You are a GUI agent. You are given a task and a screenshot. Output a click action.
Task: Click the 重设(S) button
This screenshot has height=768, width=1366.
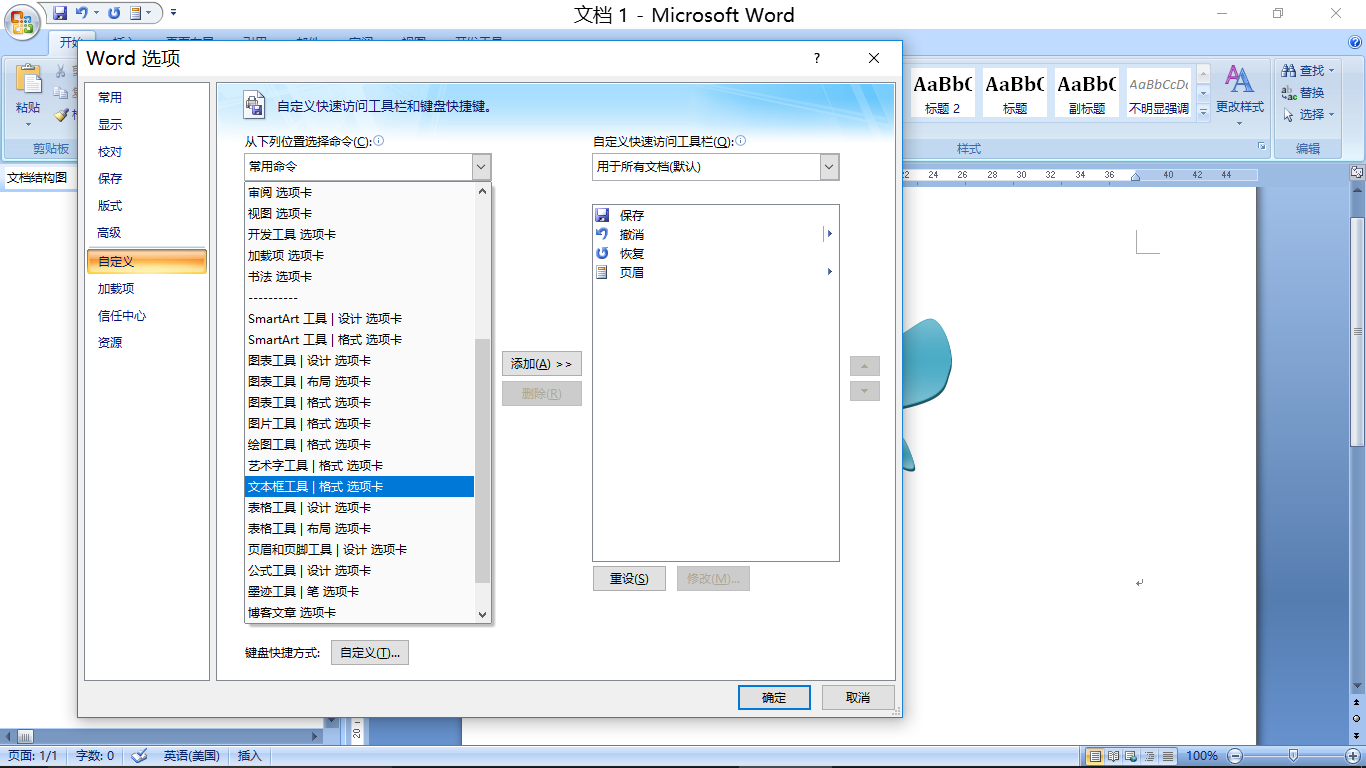(629, 579)
